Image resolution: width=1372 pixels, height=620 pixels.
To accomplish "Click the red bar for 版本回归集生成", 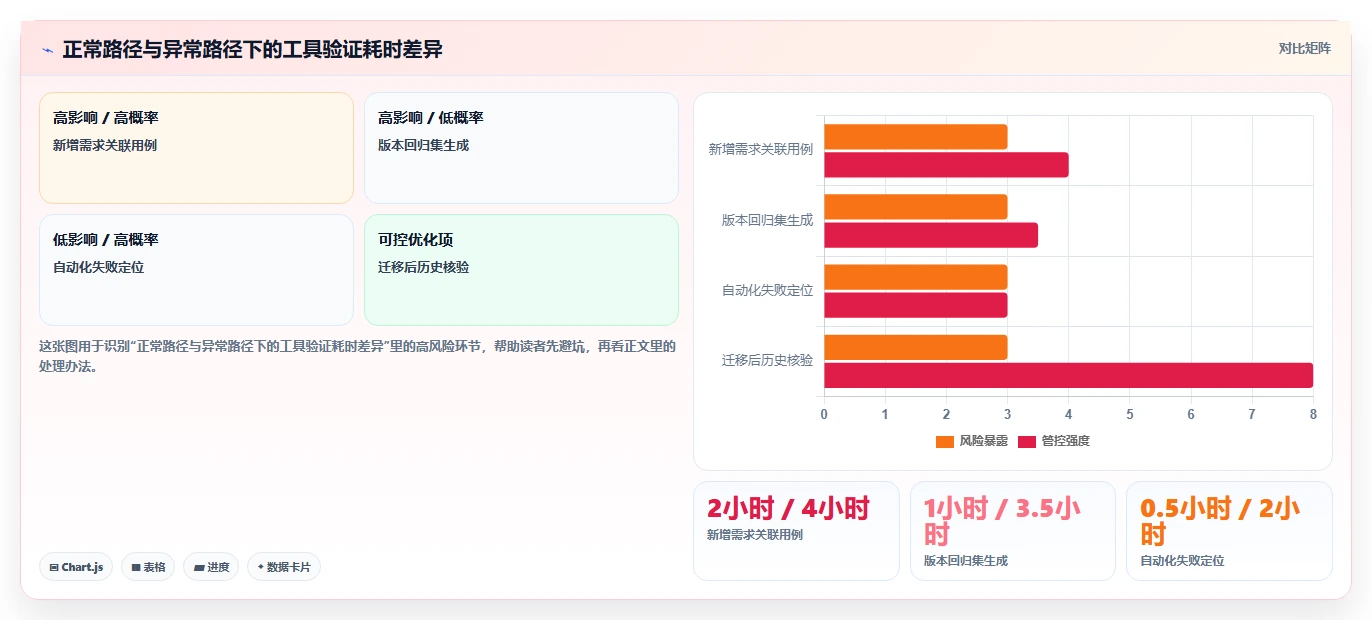I will click(931, 235).
